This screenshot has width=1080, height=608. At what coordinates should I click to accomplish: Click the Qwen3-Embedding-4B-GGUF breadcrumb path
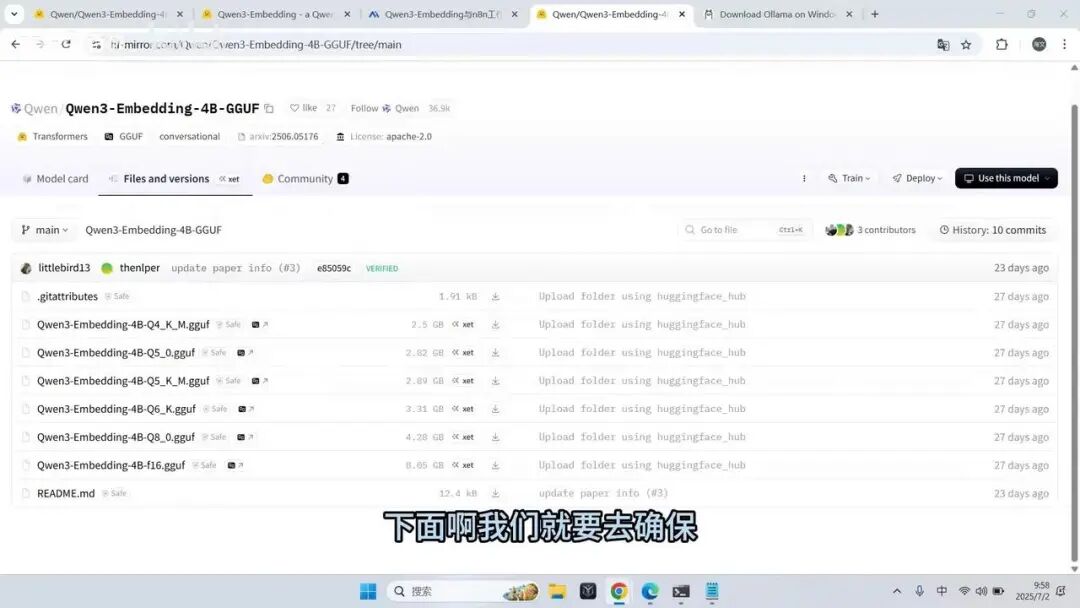154,230
